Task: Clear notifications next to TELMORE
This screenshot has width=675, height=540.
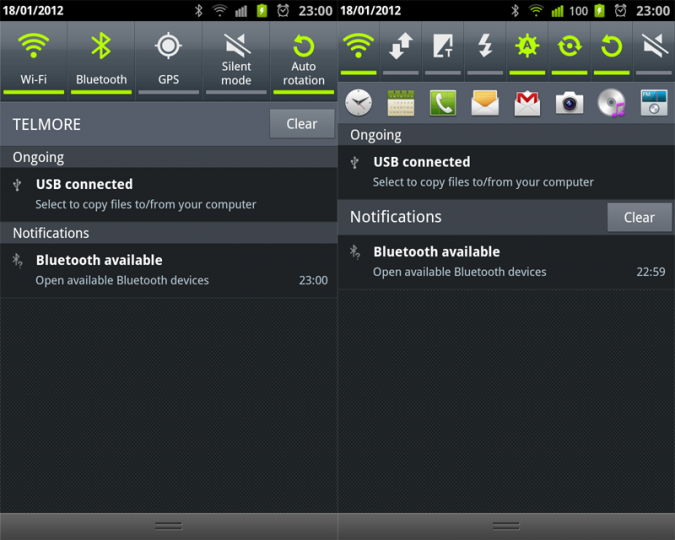Action: click(302, 124)
